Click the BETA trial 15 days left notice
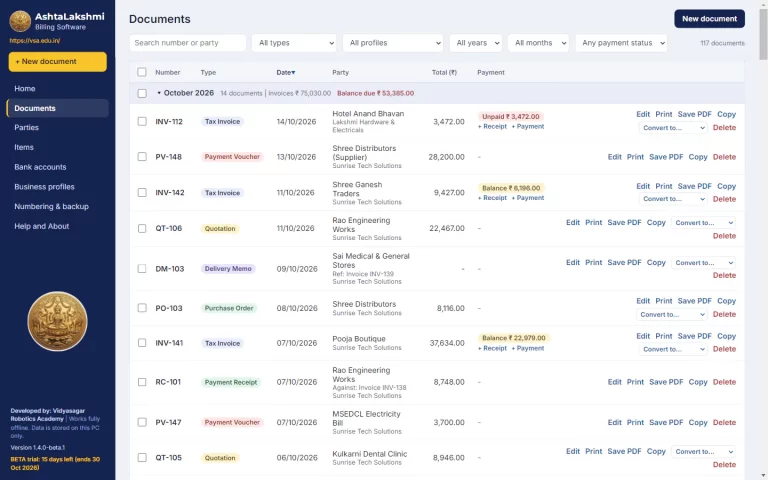This screenshot has width=768, height=480. click(x=55, y=463)
